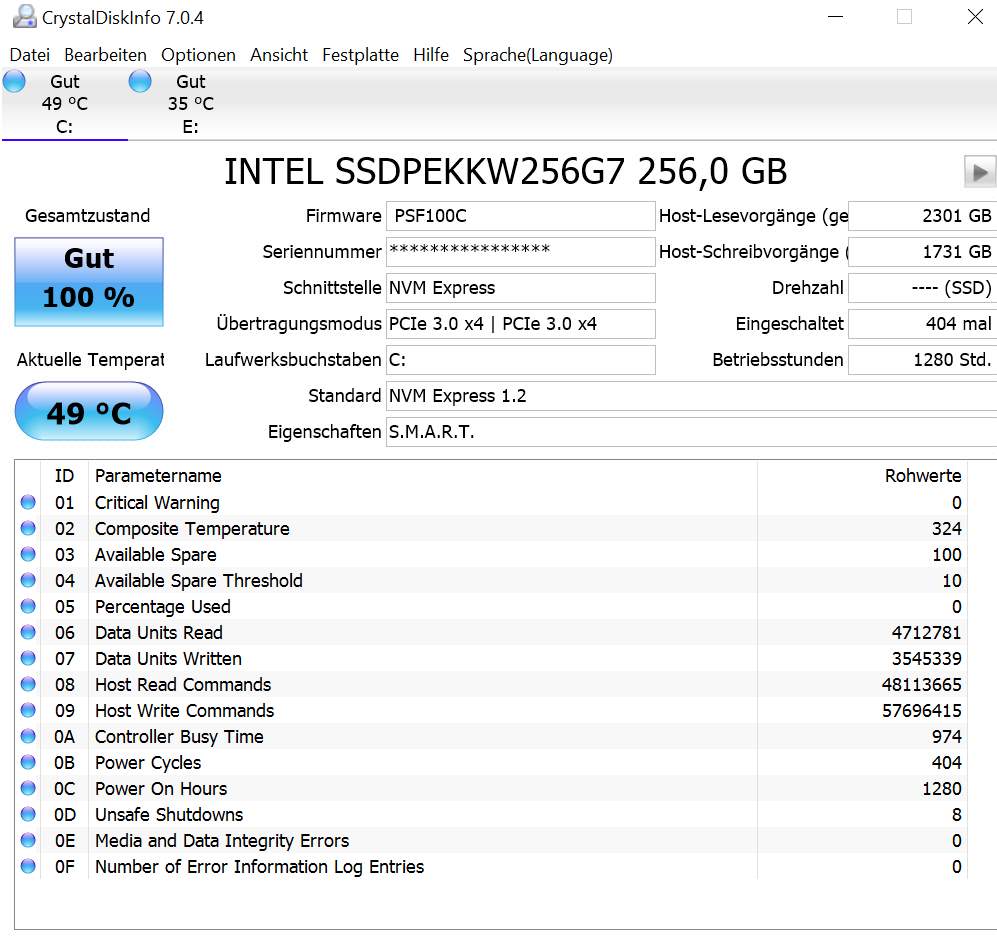Open the Datei menu
997x936 pixels.
pyautogui.click(x=30, y=55)
